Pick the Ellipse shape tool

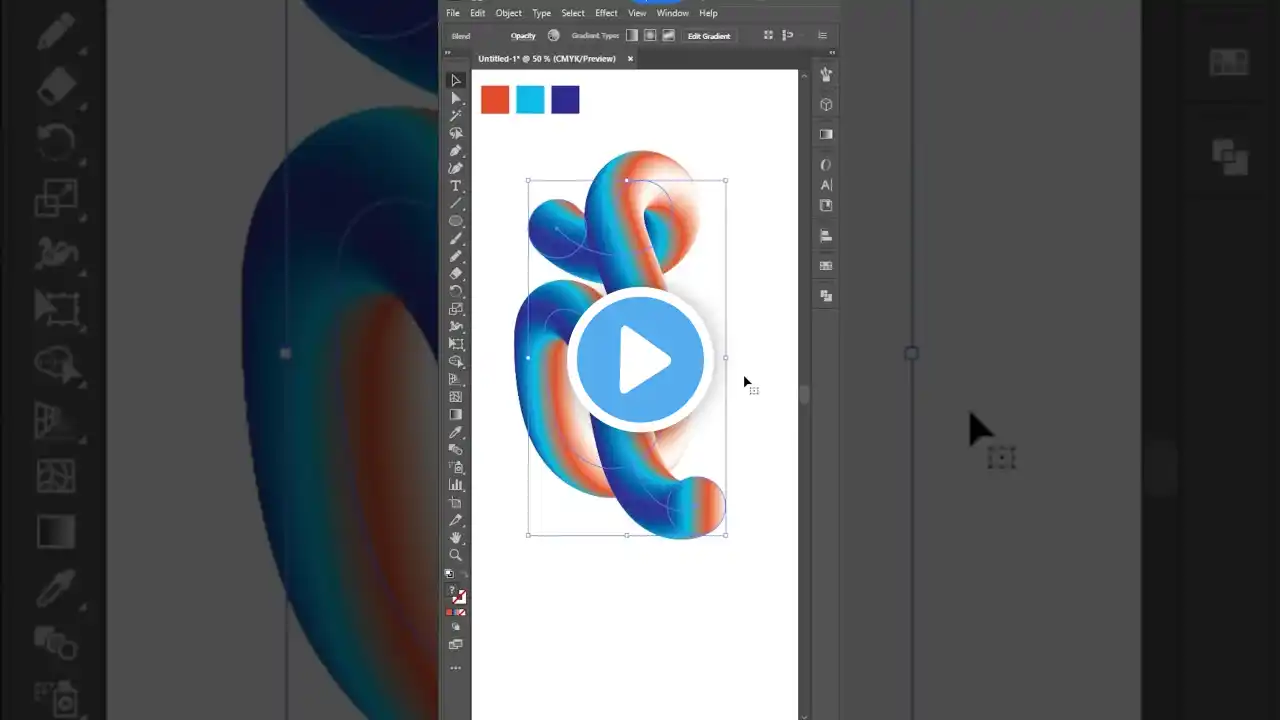456,221
